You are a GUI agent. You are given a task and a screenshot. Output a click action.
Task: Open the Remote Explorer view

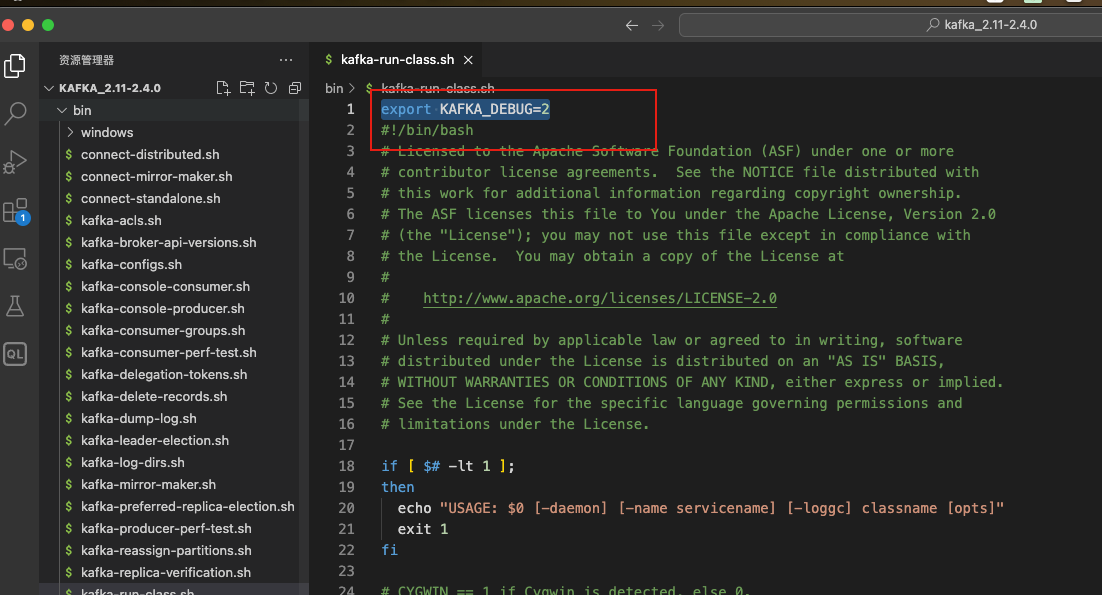click(x=15, y=259)
